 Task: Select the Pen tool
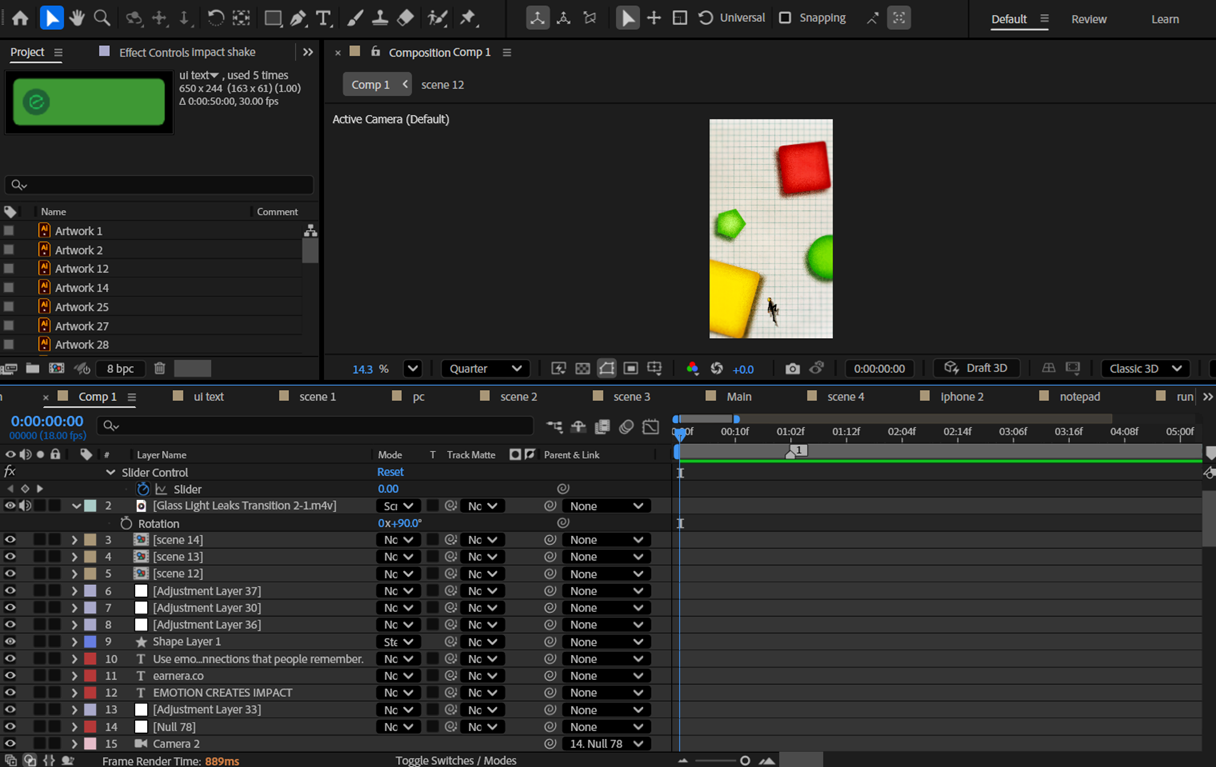click(x=298, y=18)
